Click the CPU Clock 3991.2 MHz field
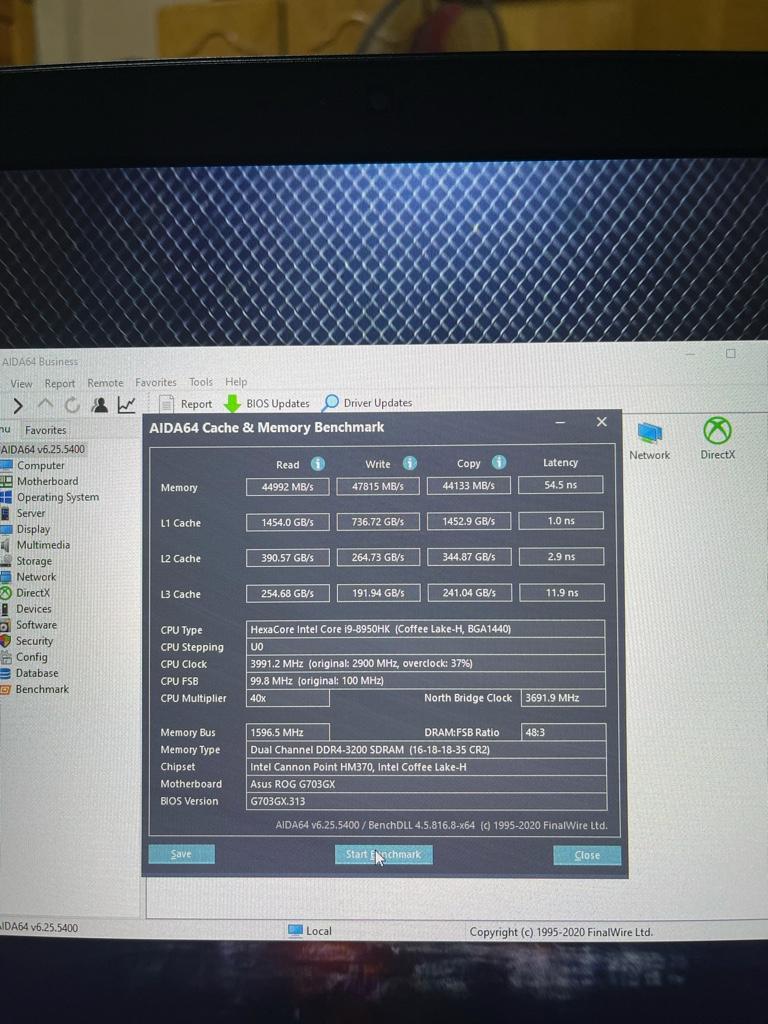The image size is (768, 1024). [x=426, y=664]
